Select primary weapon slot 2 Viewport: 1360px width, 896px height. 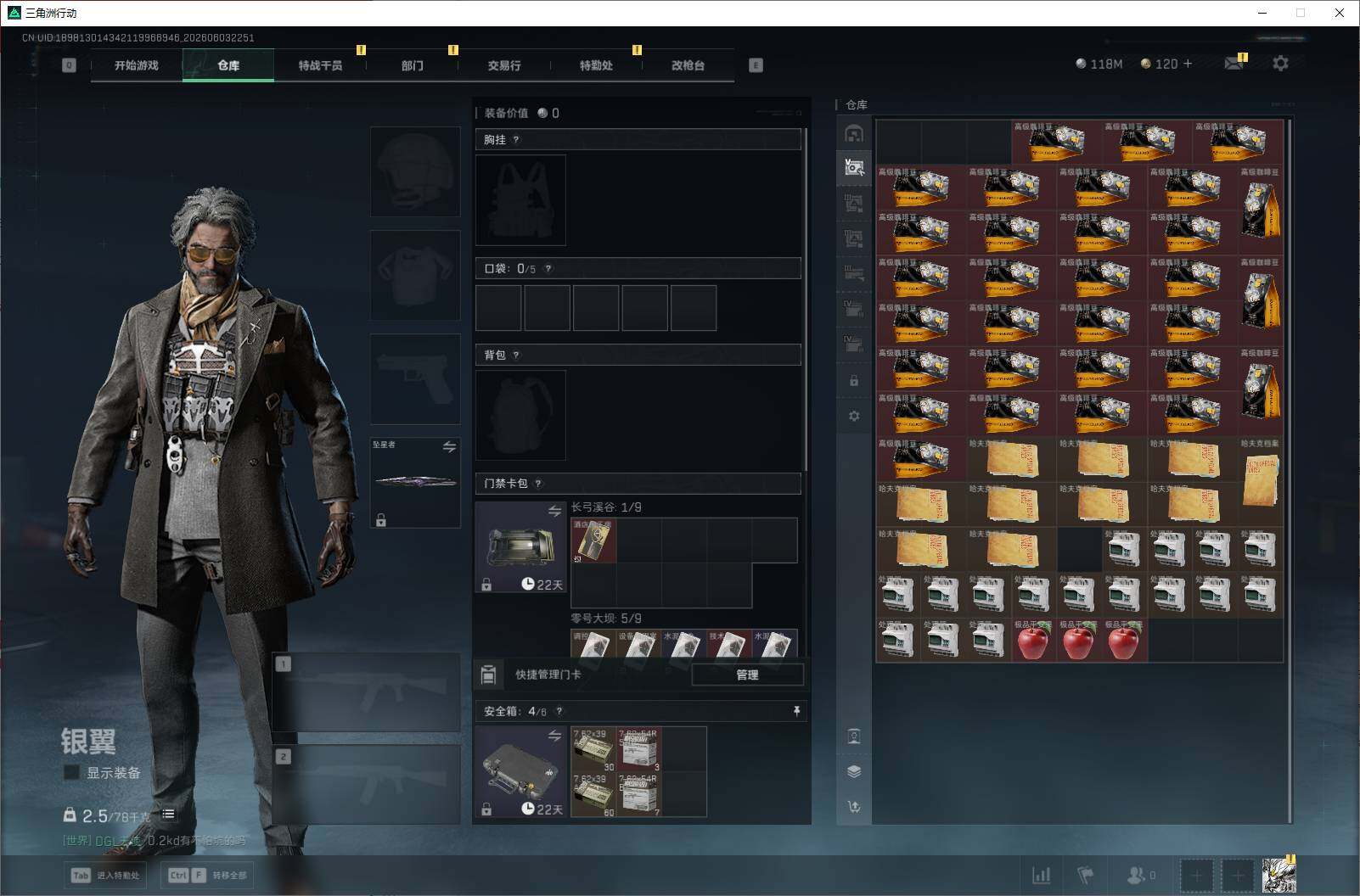pyautogui.click(x=366, y=785)
